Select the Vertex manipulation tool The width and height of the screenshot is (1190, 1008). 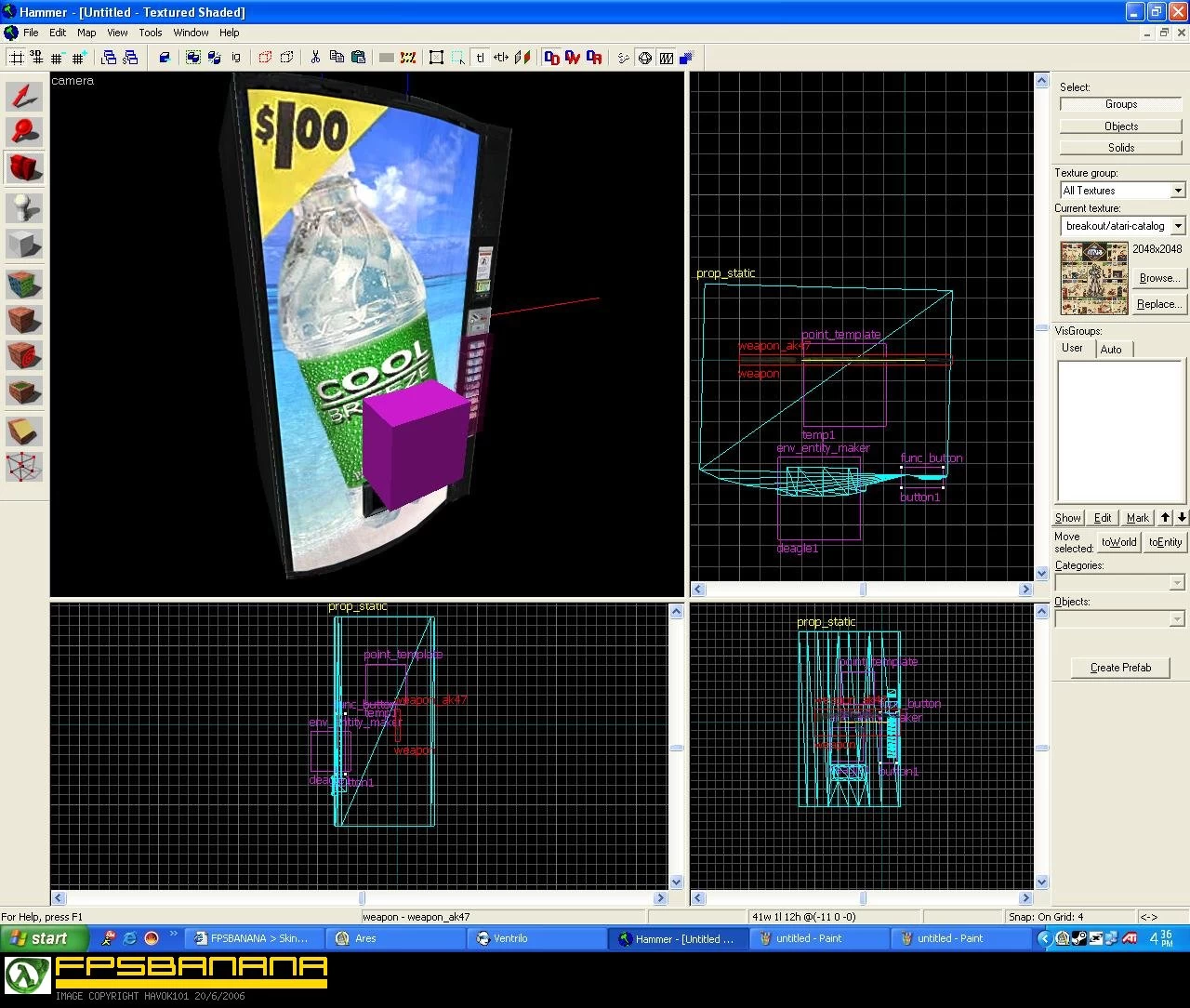[x=24, y=467]
